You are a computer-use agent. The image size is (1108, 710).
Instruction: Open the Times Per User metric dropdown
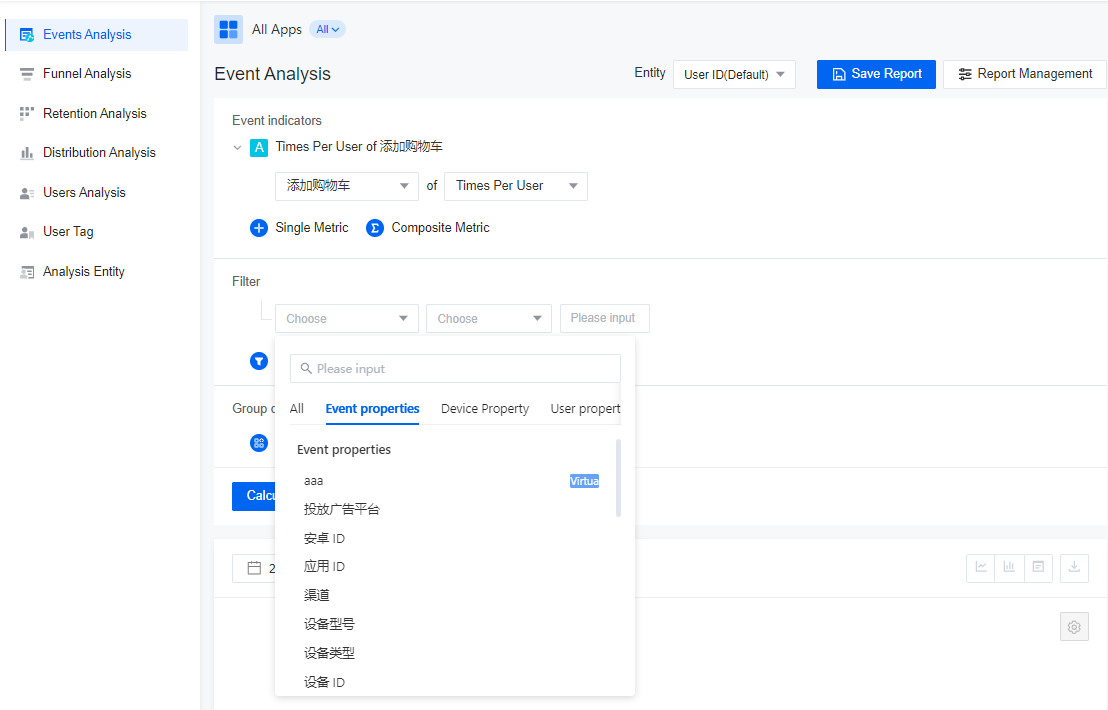(x=515, y=186)
